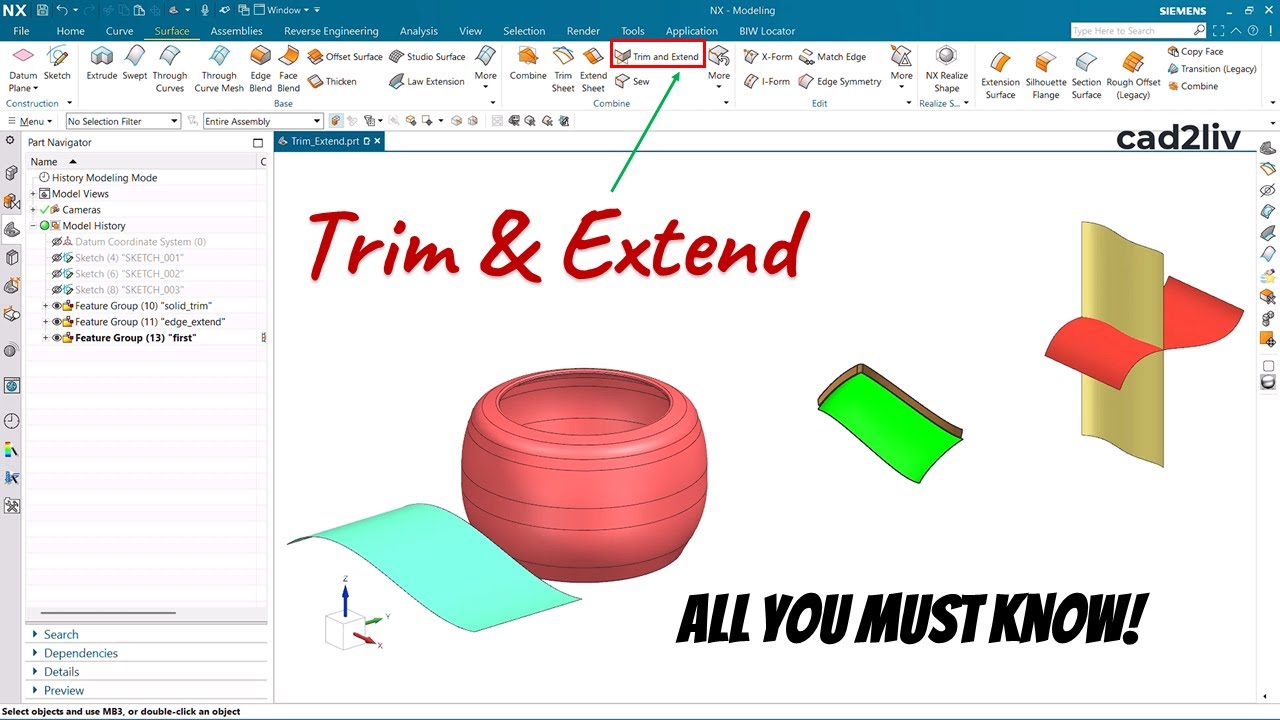
Task: Select the Face Blend tool
Action: pos(289,69)
